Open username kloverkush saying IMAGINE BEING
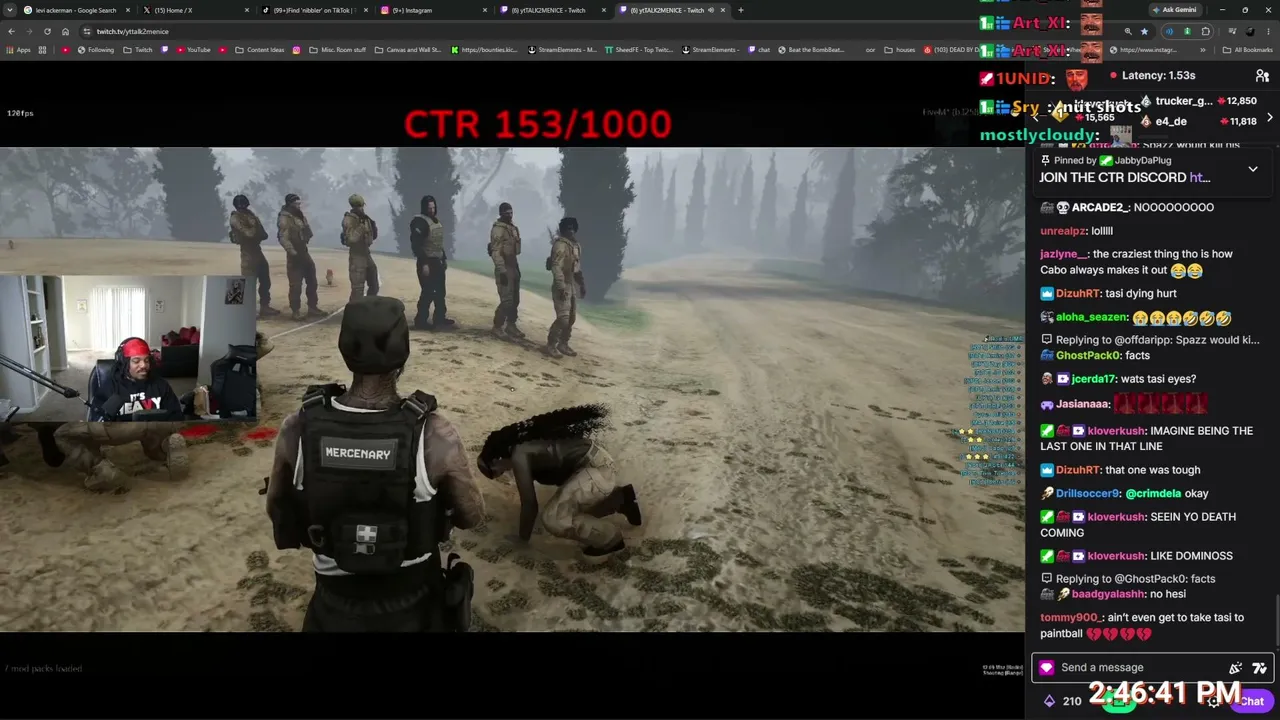1280x720 pixels. [1116, 431]
